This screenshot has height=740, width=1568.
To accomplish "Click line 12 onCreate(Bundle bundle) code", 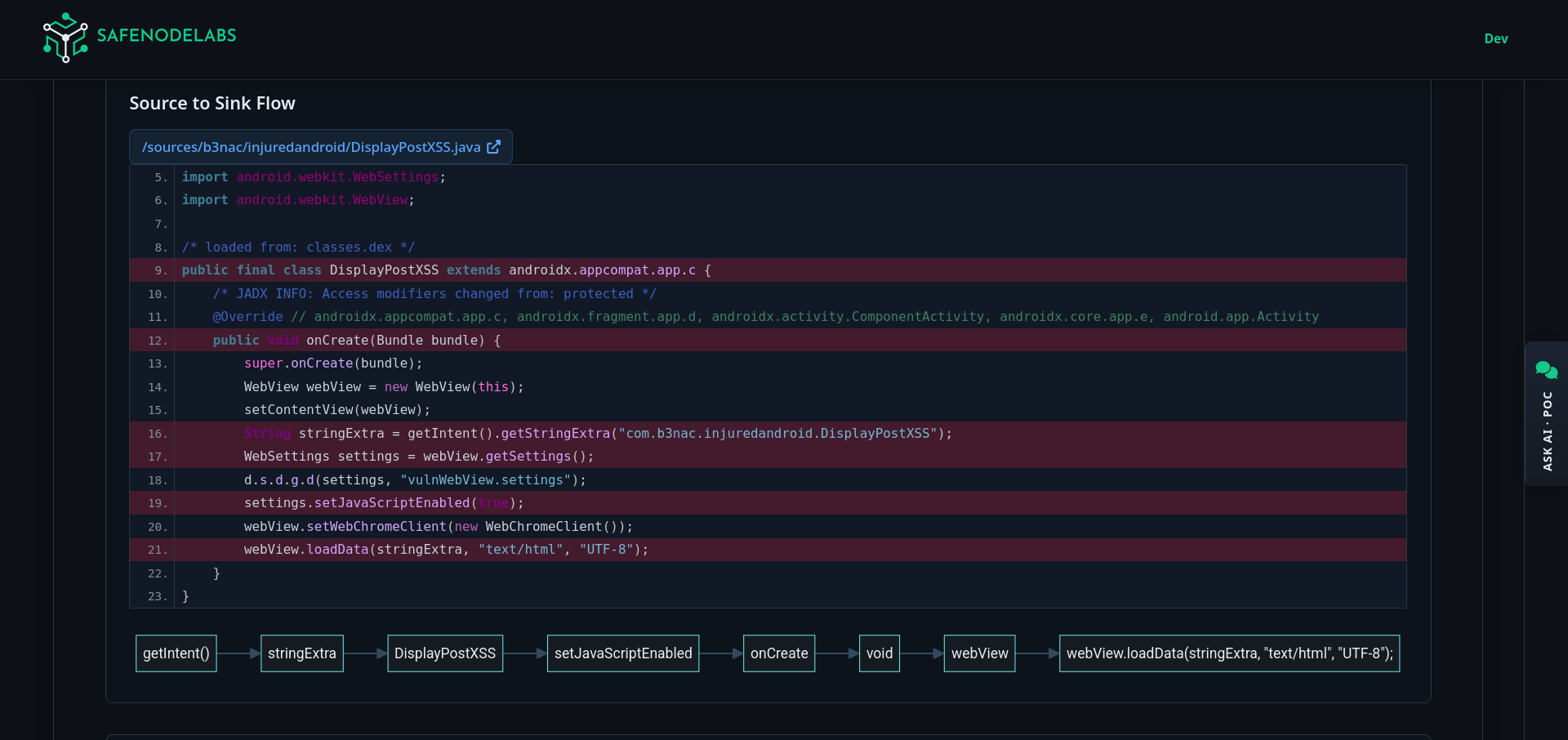I will pos(357,341).
